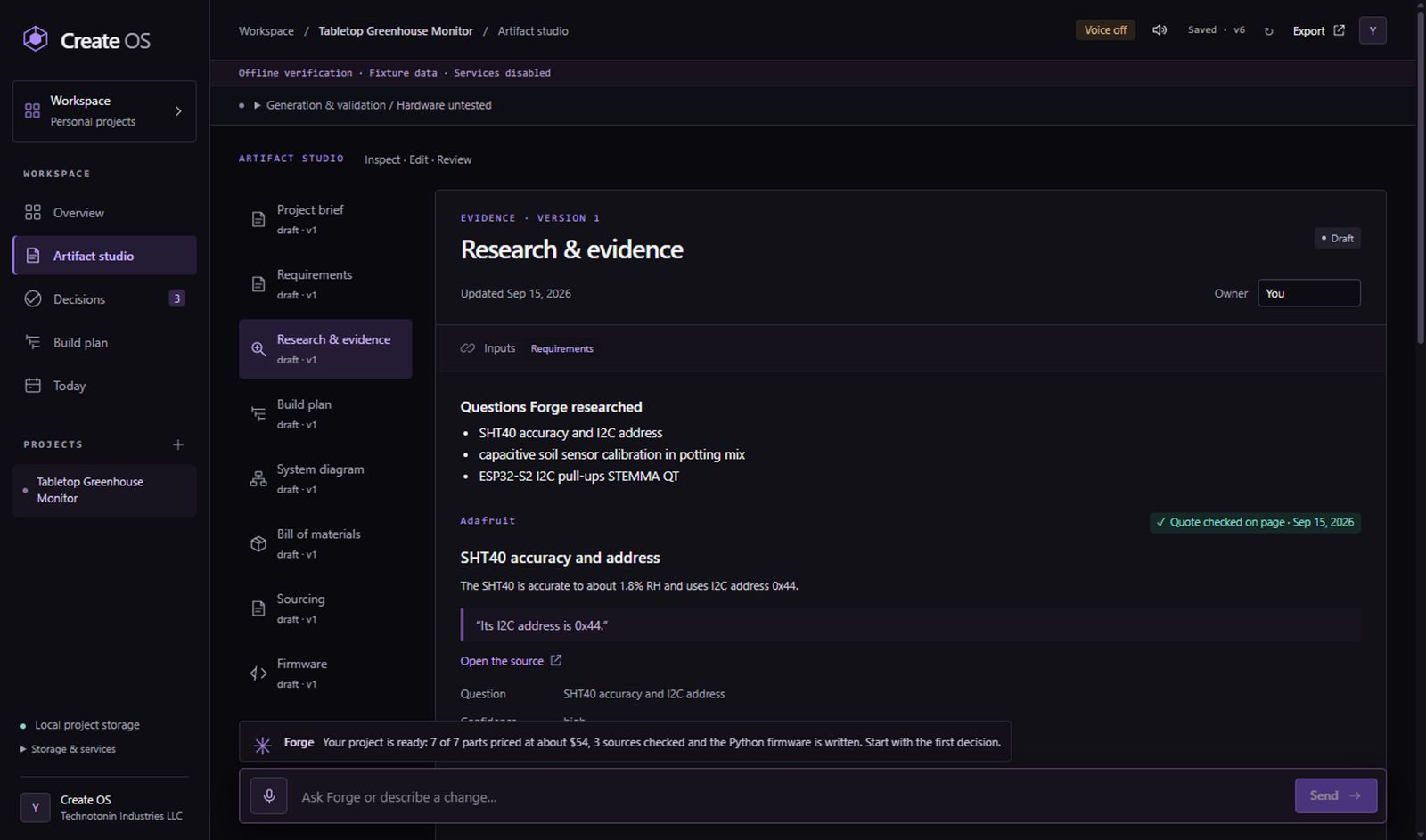The height and width of the screenshot is (840, 1426).
Task: Click the Today calendar icon
Action: tap(33, 386)
